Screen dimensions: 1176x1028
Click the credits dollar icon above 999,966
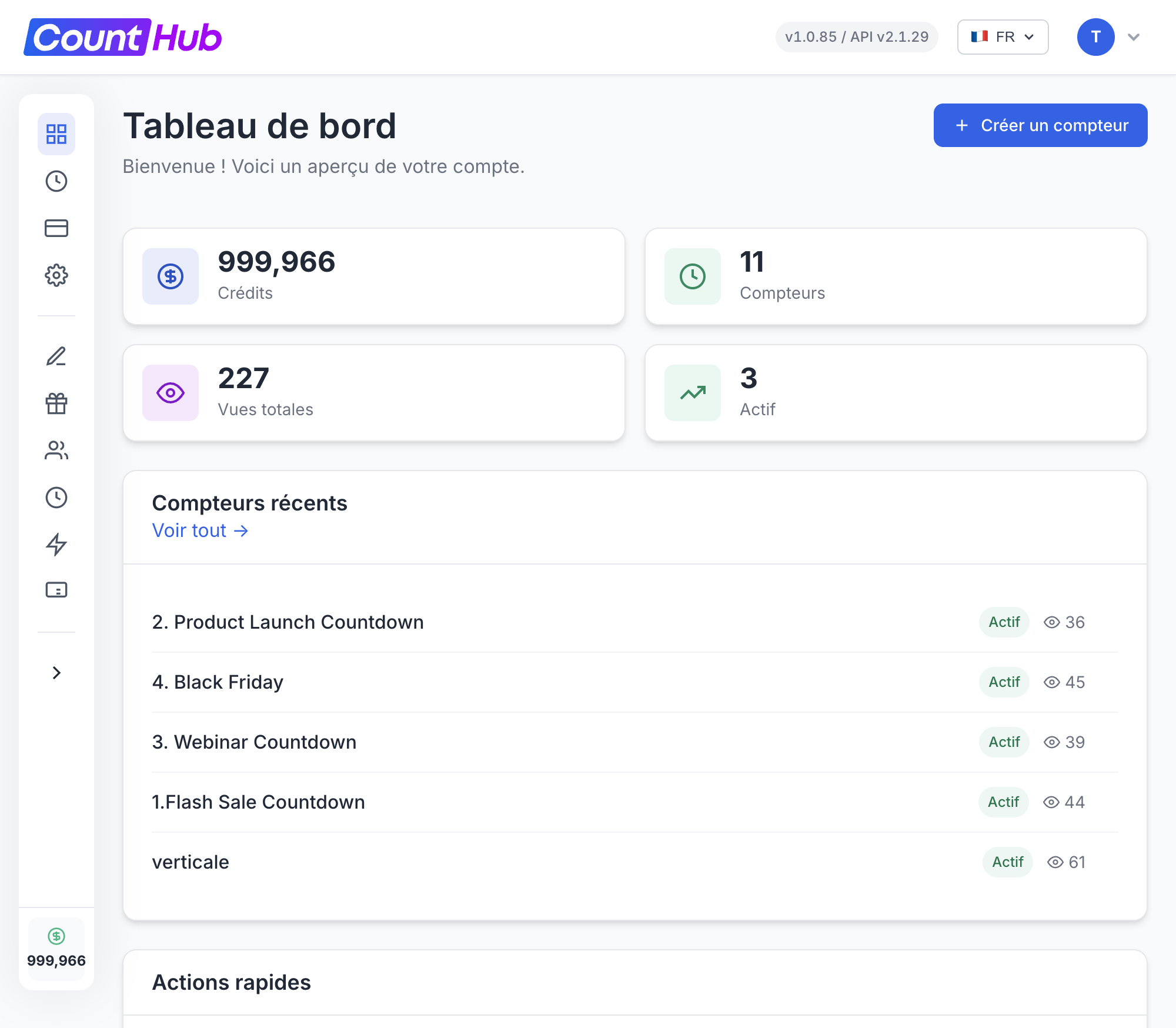pyautogui.click(x=170, y=276)
